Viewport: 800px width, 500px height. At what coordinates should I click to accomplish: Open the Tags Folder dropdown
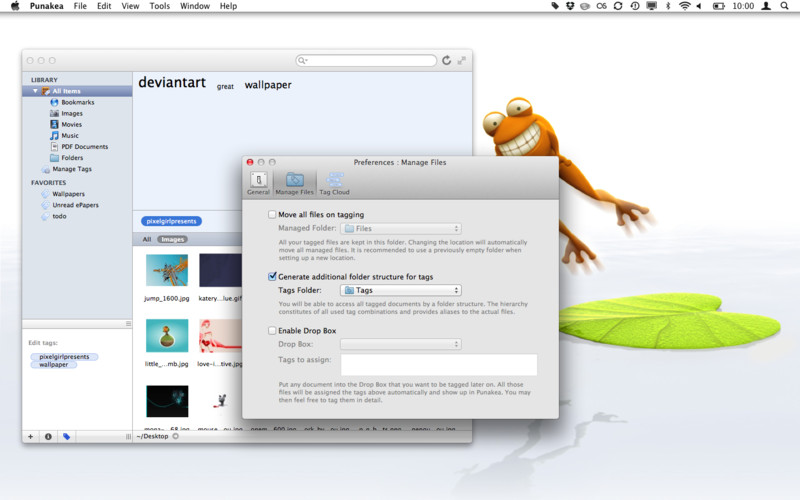(x=400, y=290)
